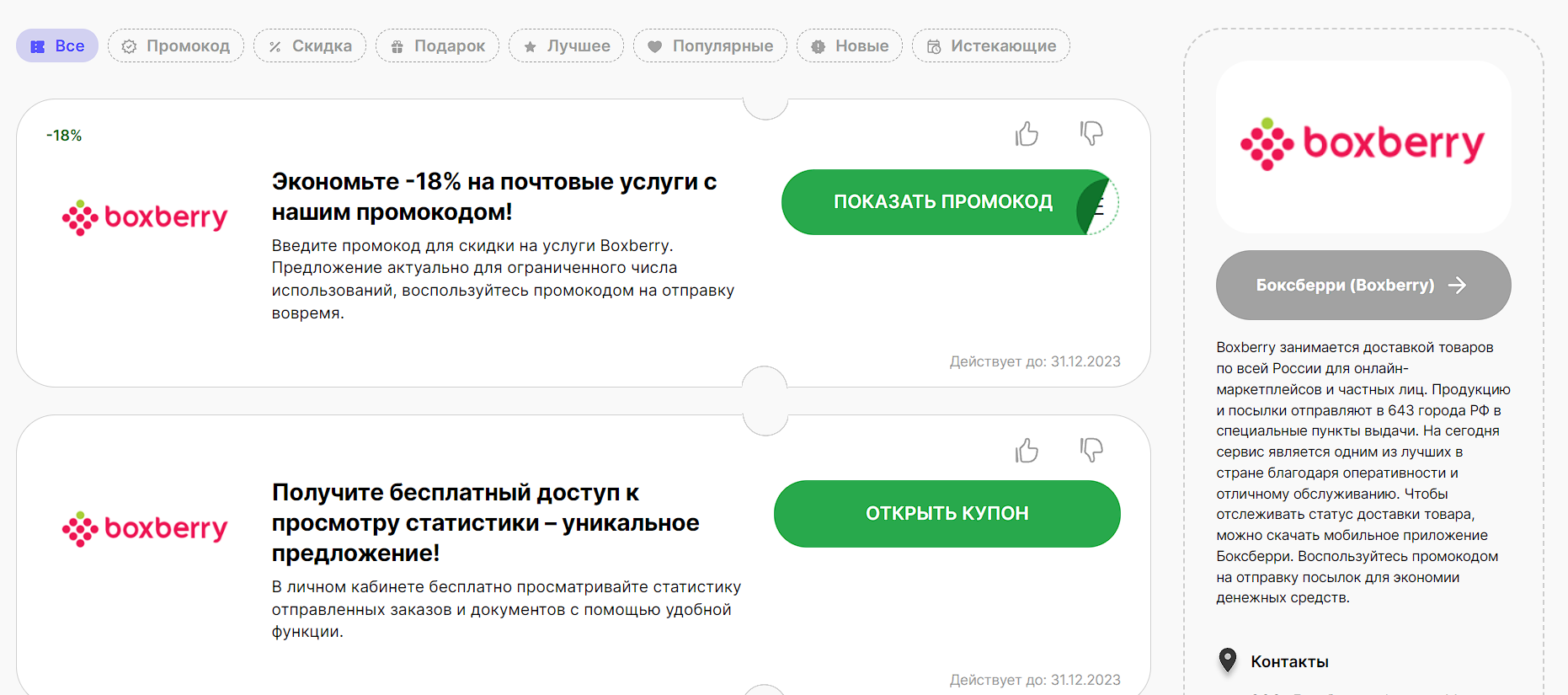Click the Boxberry logo in the sidebar card
The width and height of the screenshot is (1568, 695).
tap(1363, 145)
